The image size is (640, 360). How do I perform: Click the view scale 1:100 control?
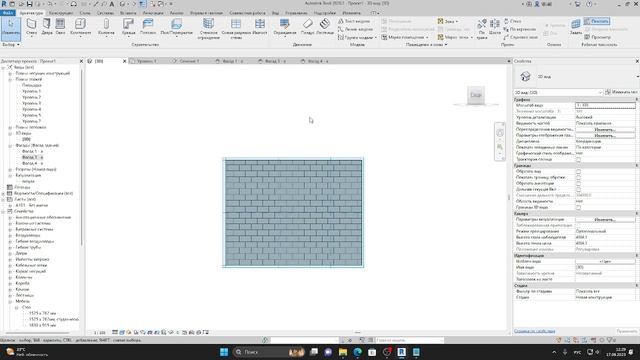click(100, 333)
